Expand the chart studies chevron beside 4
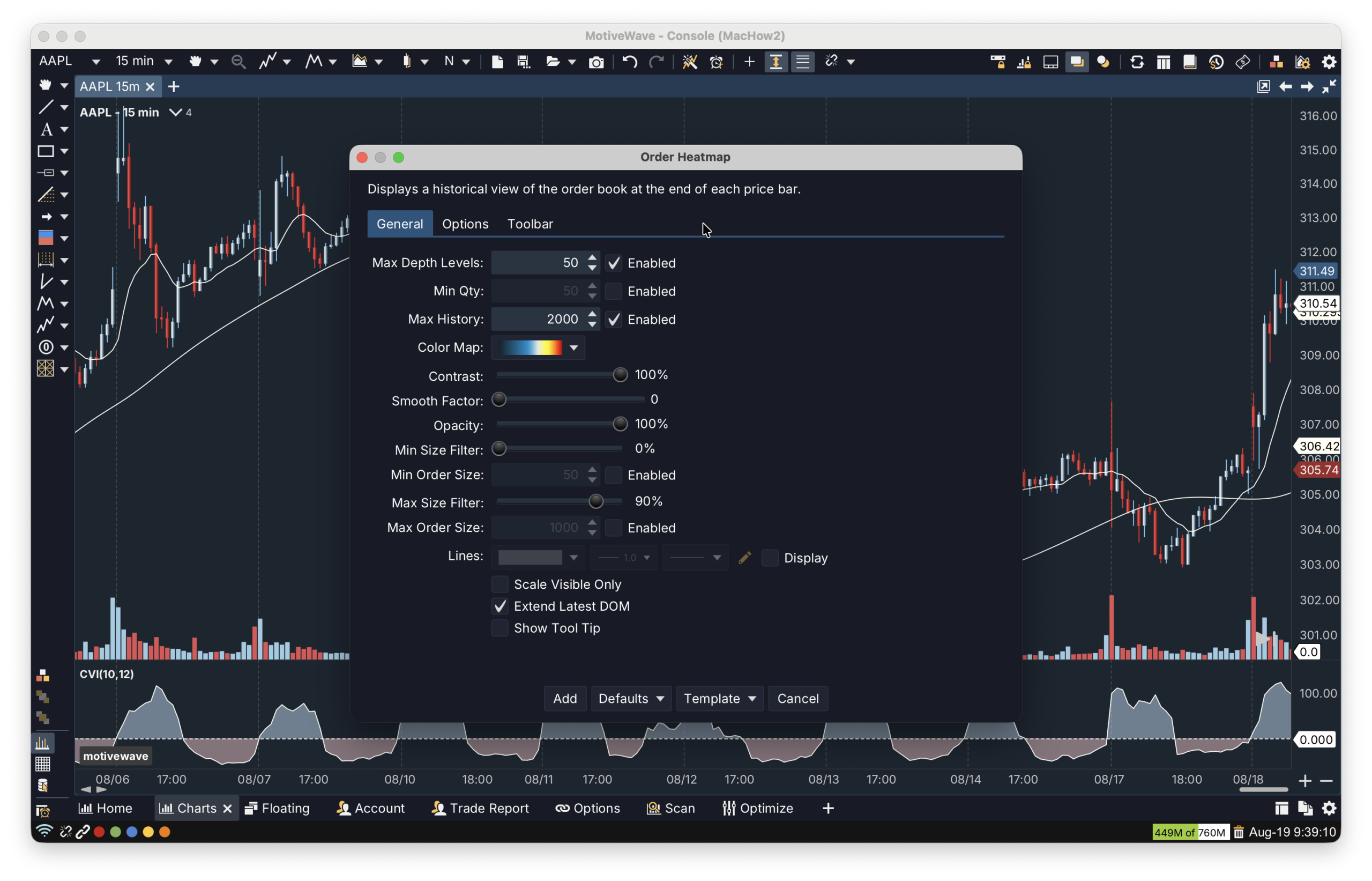 point(175,112)
